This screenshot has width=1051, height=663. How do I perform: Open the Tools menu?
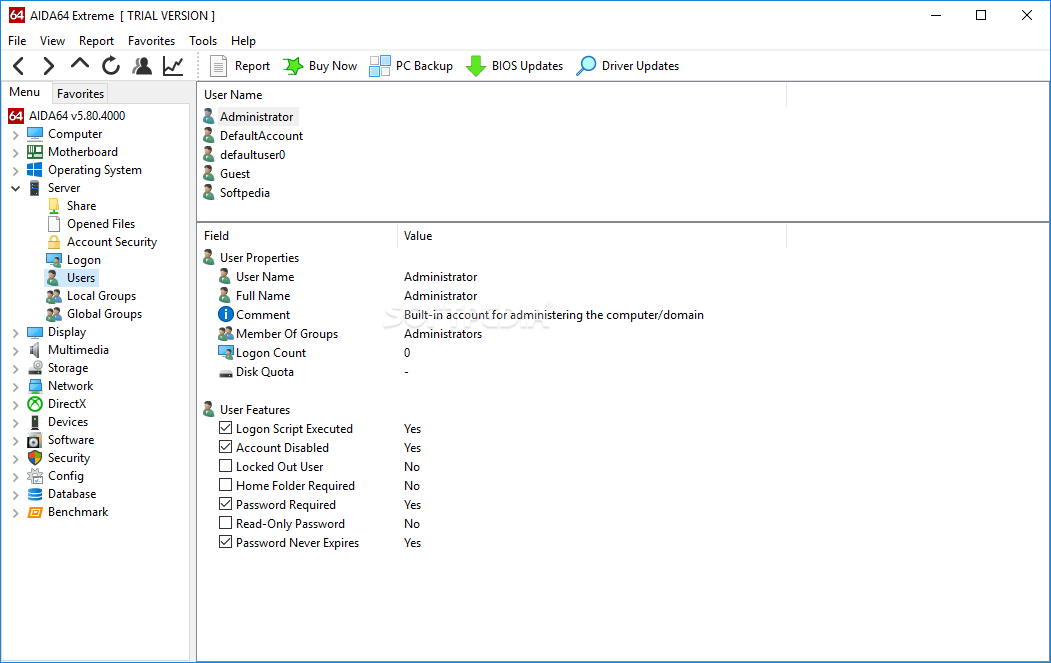tap(203, 41)
